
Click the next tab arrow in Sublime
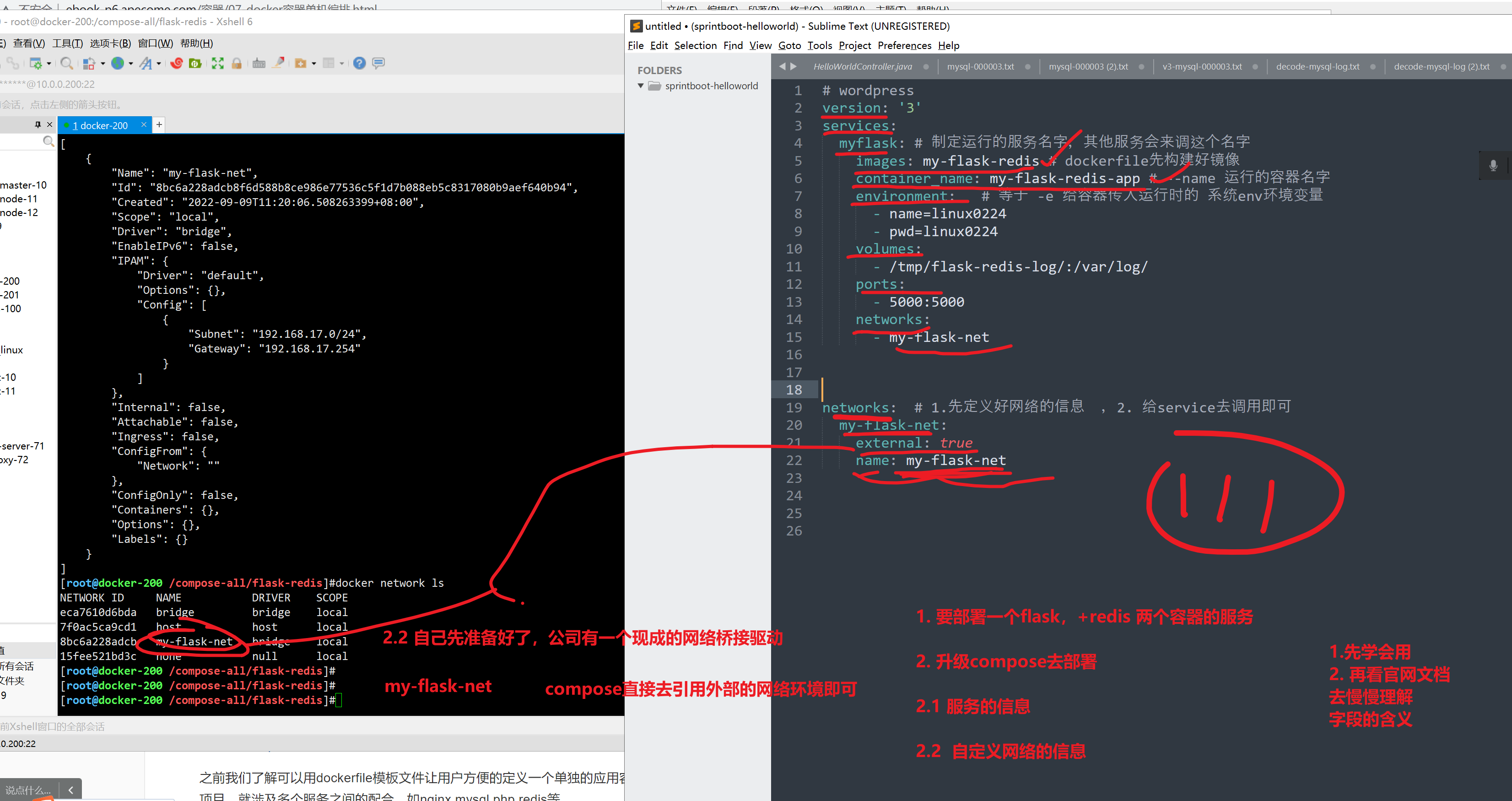click(x=794, y=67)
